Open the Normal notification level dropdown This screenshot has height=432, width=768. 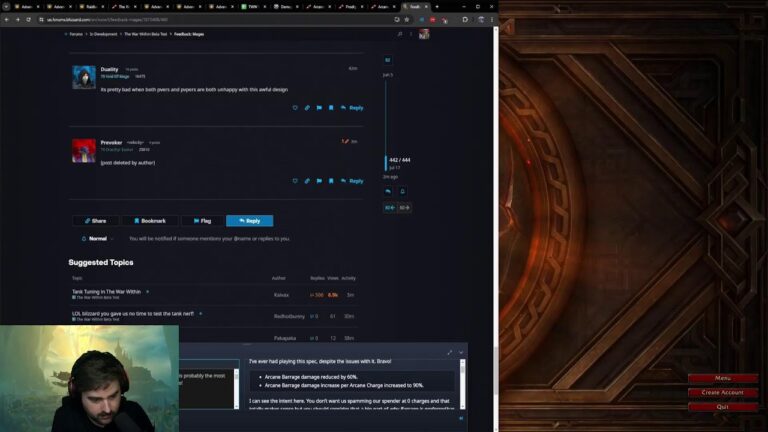[97, 239]
